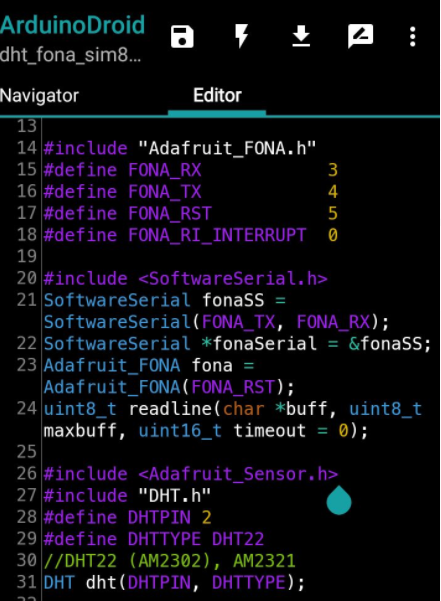The height and width of the screenshot is (601, 441).
Task: Place cursor at FONA_RX value 3
Action: [x=333, y=170]
